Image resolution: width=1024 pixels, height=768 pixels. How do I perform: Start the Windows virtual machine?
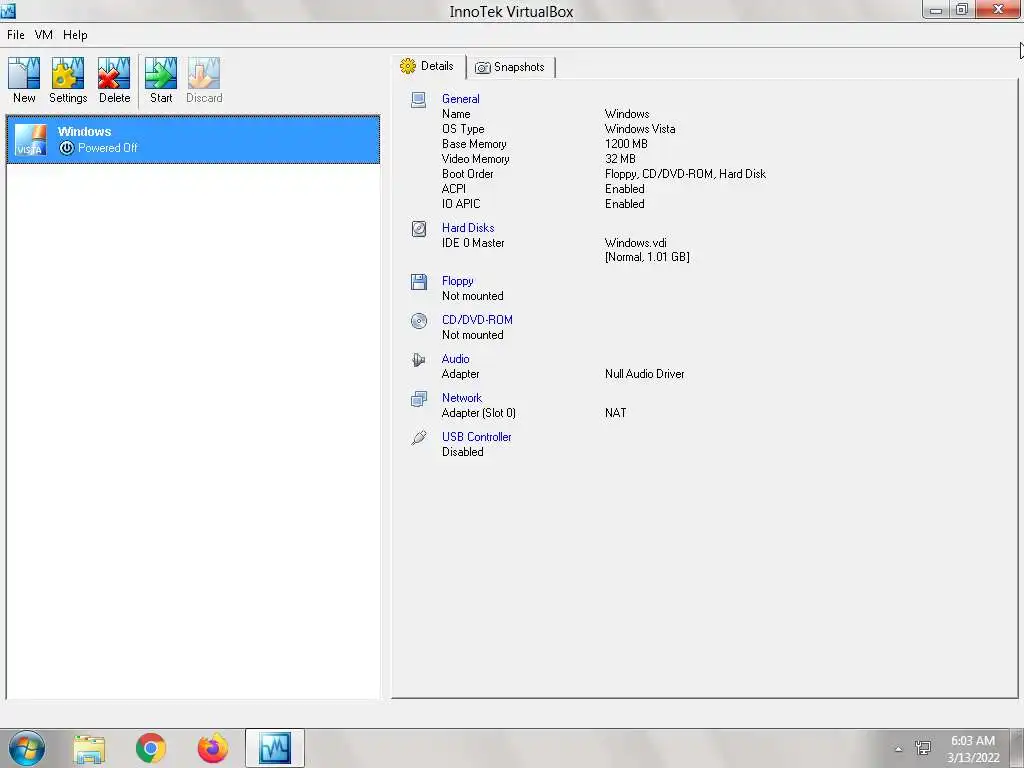pos(161,80)
